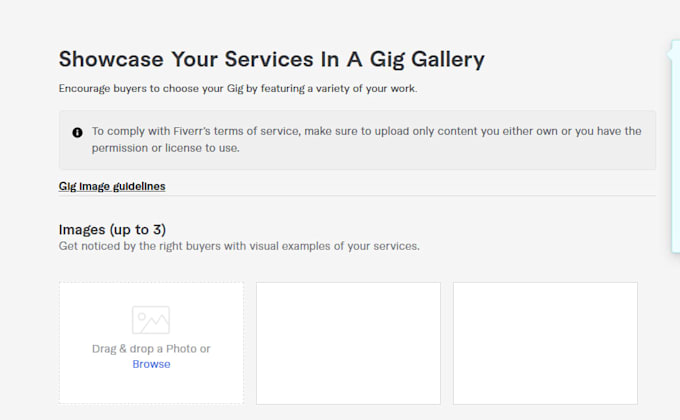Click the info icon beside terms notice
This screenshot has height=420, width=680.
click(77, 132)
